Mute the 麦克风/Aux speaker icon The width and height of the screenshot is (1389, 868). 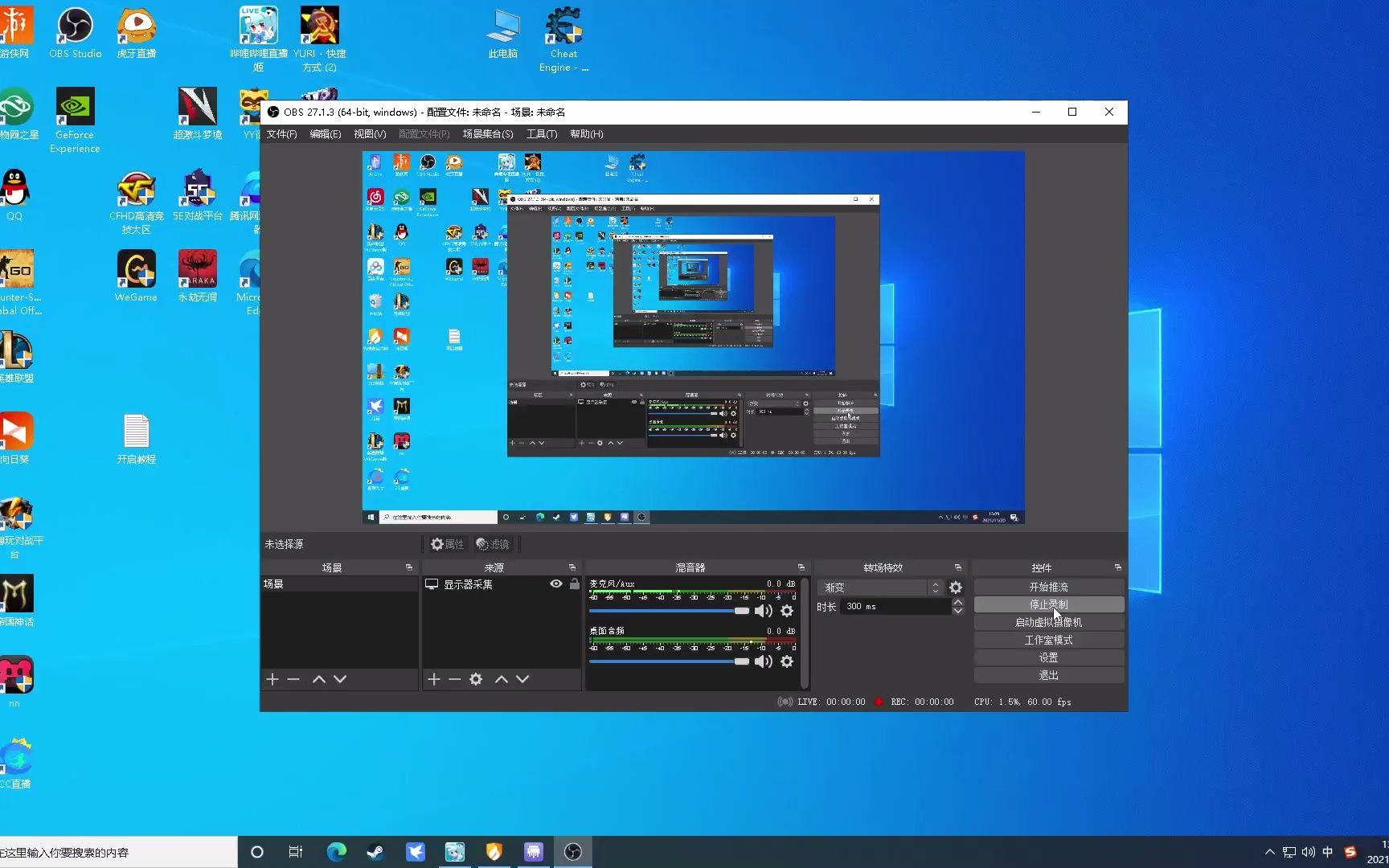[763, 611]
